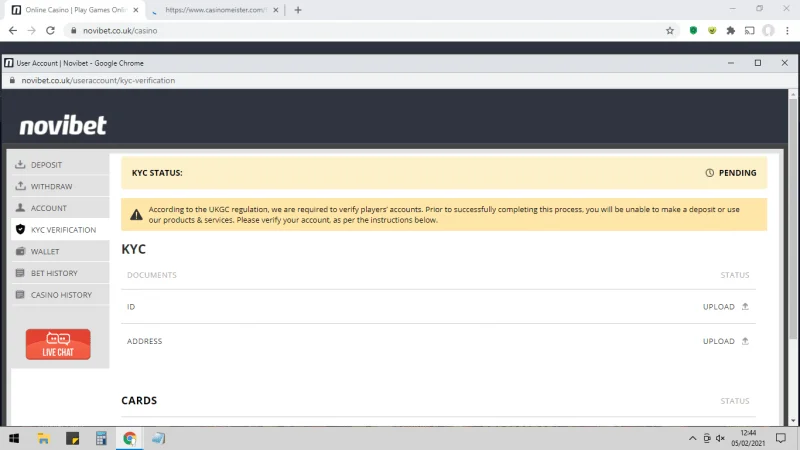
Task: Upload the ID document
Action: (x=726, y=307)
